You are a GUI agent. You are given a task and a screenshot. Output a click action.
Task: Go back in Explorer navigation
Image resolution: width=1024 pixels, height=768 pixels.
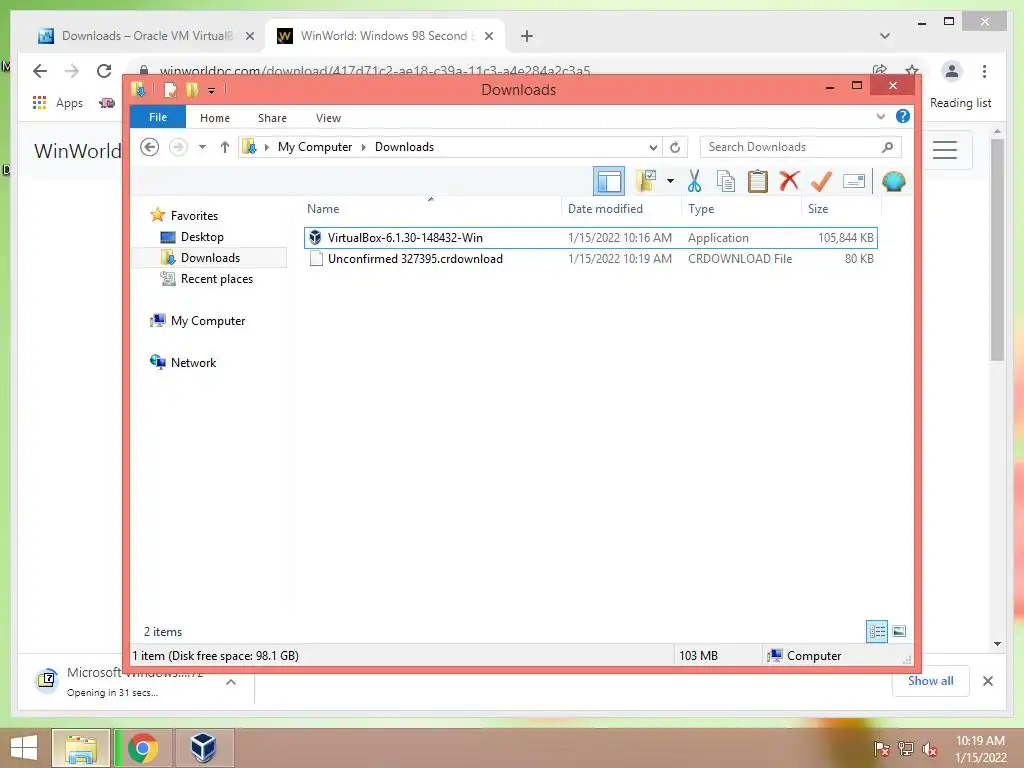click(x=150, y=147)
